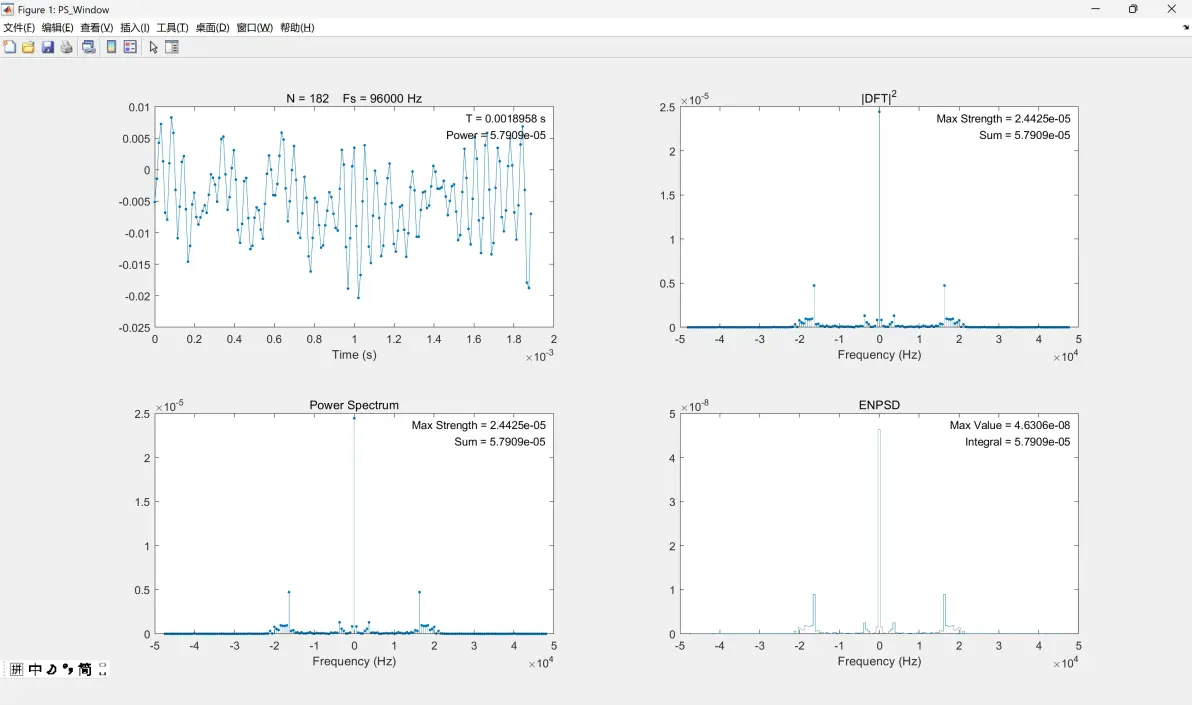Open a file with the folder icon

click(28, 47)
